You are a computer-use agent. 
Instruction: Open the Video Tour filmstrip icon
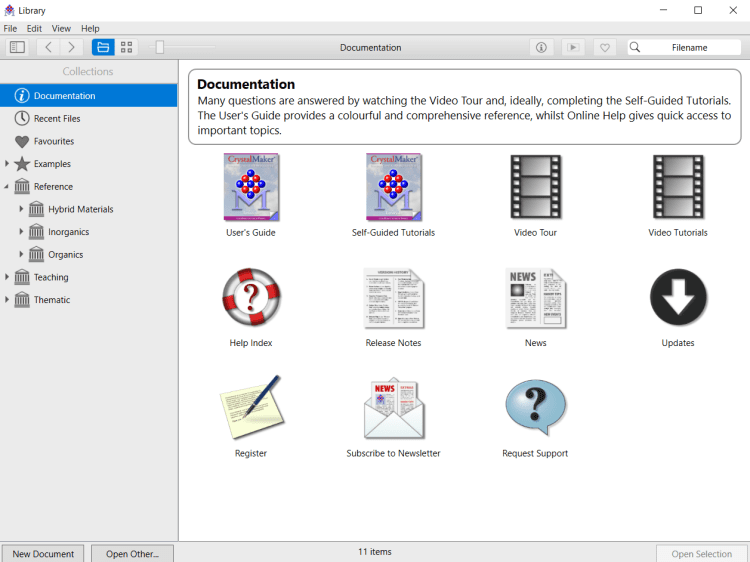coord(535,187)
